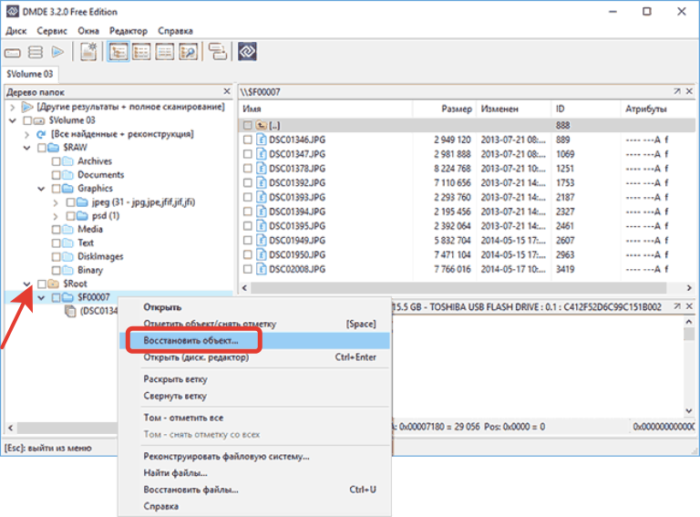700x517 pixels.
Task: Click the DSC02008.JPG file icon
Action: pyautogui.click(x=261, y=269)
